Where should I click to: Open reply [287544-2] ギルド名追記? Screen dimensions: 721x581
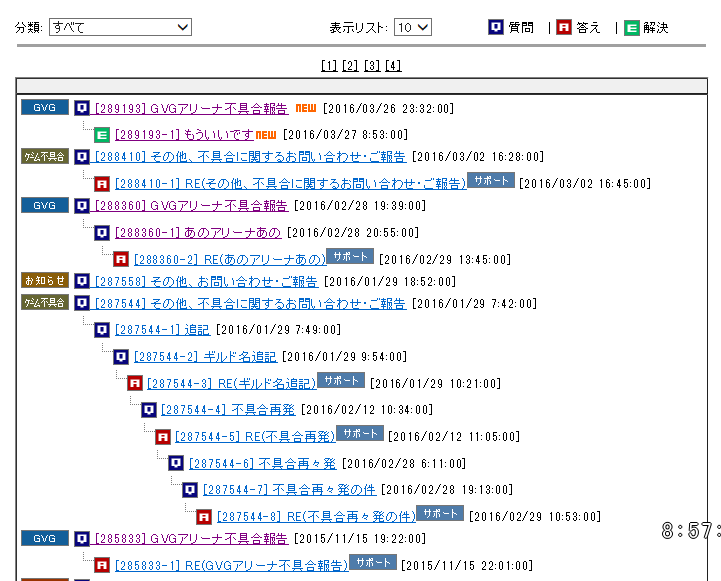click(206, 357)
